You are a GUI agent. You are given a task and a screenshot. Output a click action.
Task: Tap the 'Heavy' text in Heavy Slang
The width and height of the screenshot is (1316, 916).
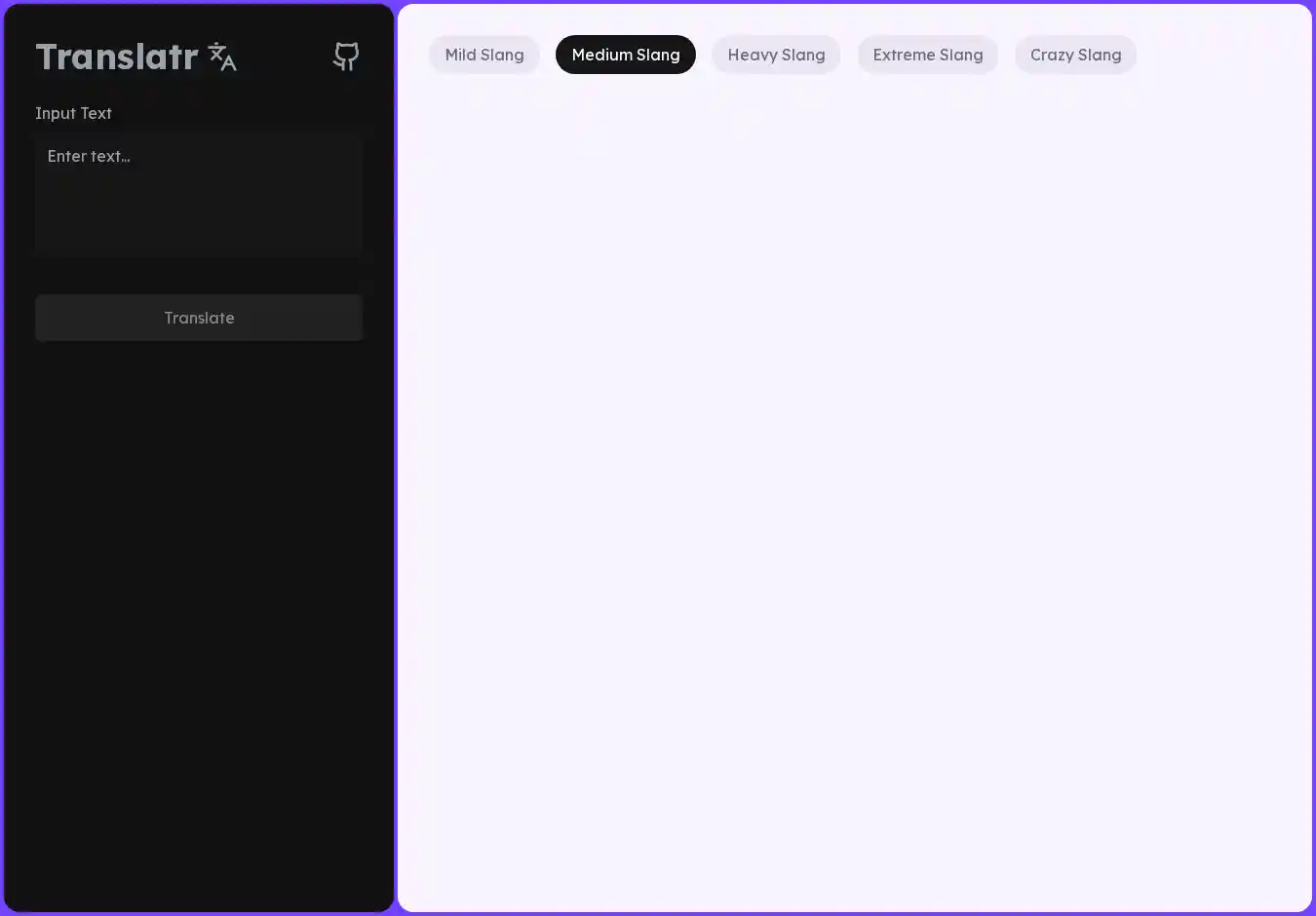click(x=753, y=55)
